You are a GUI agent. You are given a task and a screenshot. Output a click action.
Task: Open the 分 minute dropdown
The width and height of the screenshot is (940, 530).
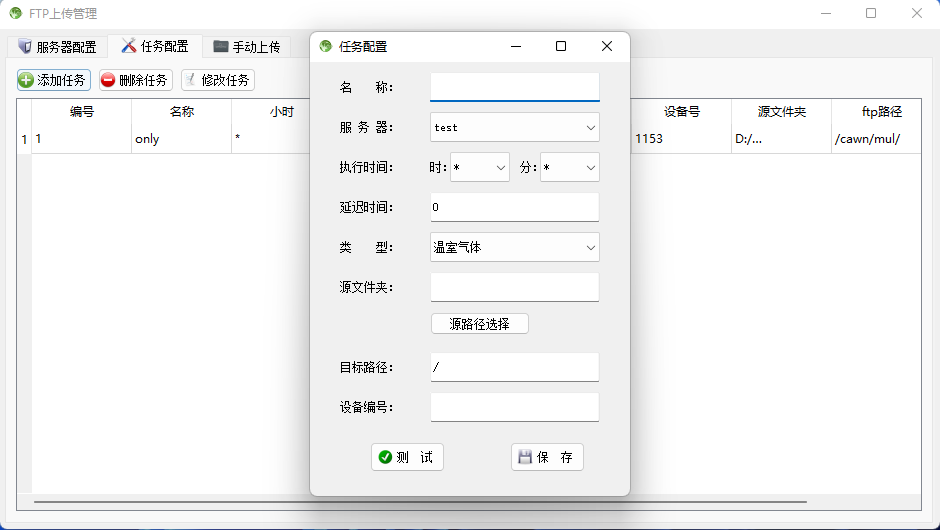coord(570,167)
